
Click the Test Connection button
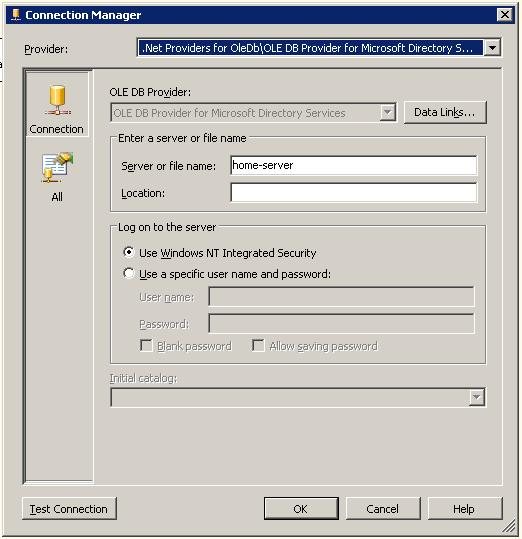(x=69, y=508)
